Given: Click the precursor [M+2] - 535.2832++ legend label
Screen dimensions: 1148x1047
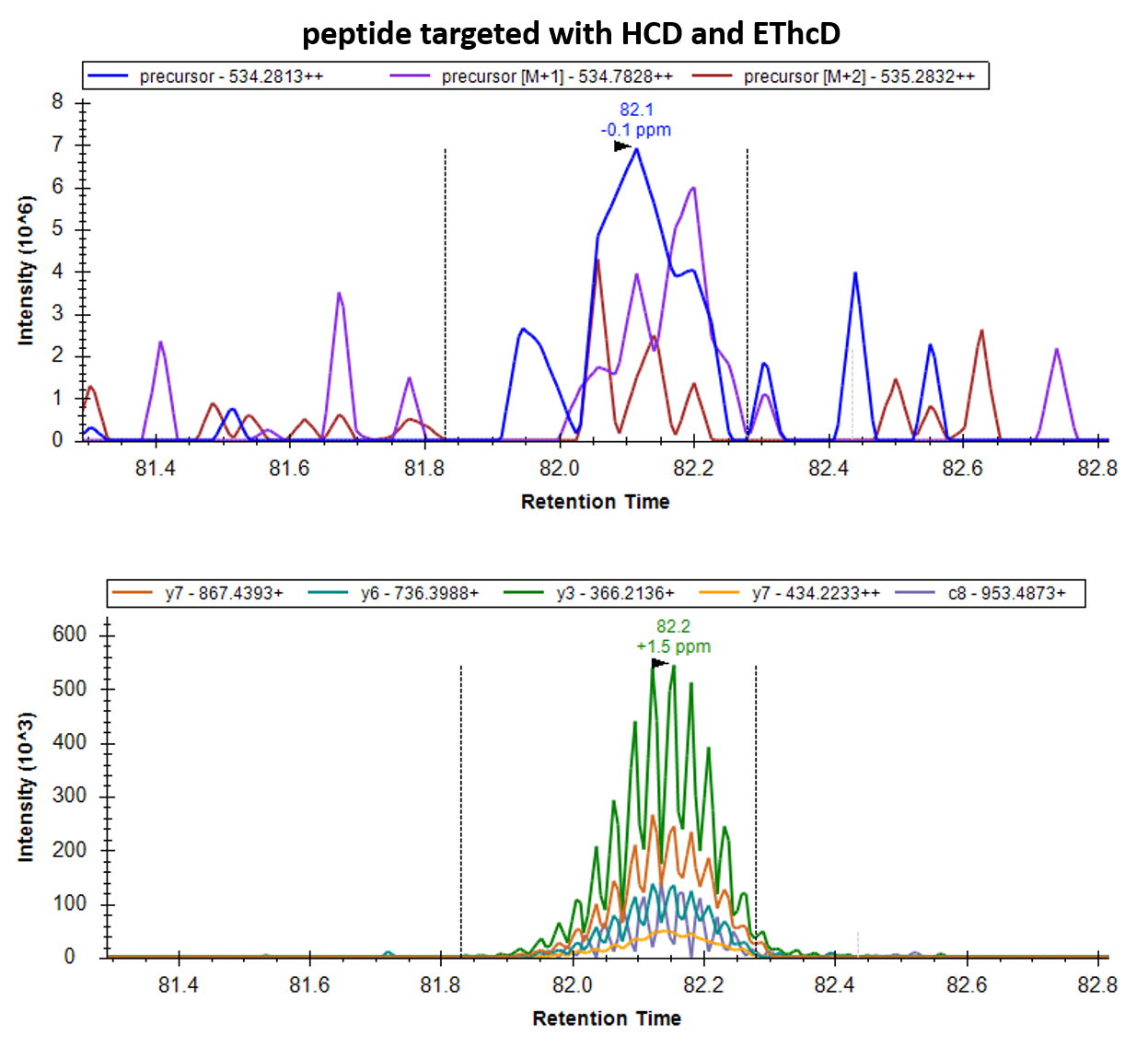Looking at the screenshot, I should 859,76.
